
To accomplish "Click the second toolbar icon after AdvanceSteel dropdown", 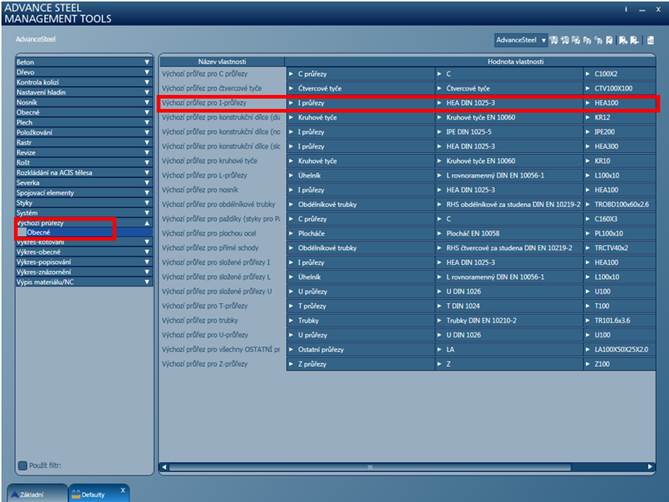I will (x=565, y=40).
